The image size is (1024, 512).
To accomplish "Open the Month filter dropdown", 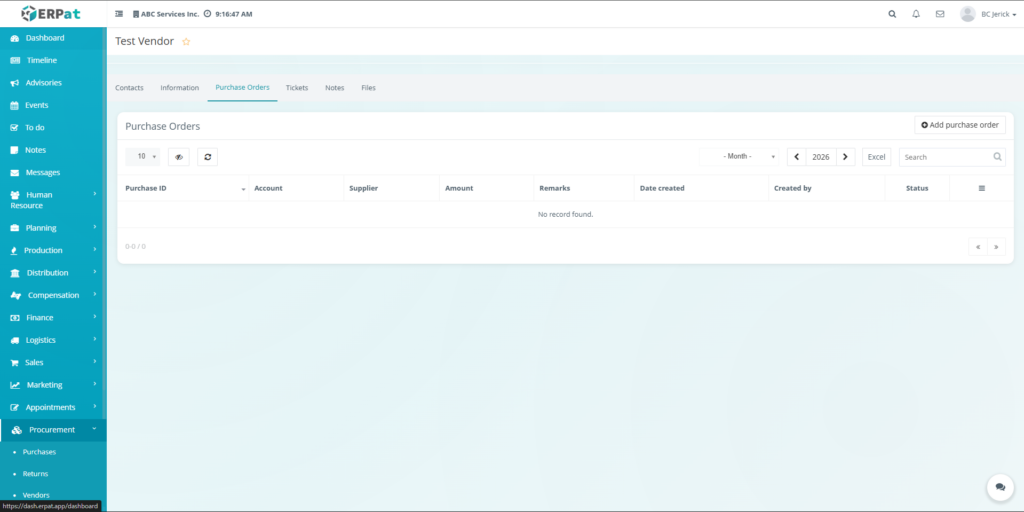I will pos(740,157).
